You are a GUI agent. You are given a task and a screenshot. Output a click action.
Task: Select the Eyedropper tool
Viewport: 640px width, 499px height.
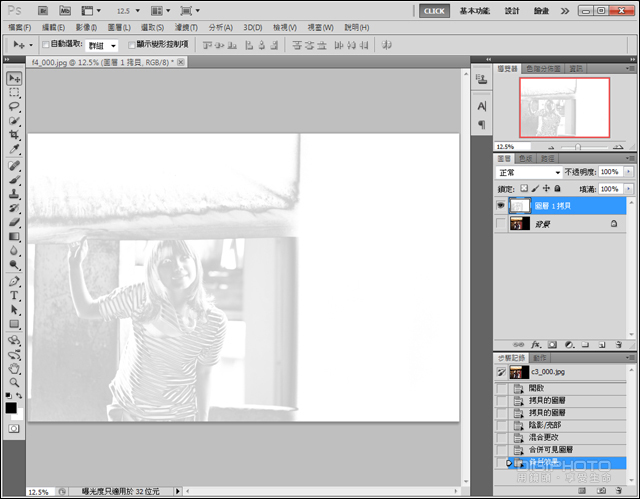click(14, 149)
